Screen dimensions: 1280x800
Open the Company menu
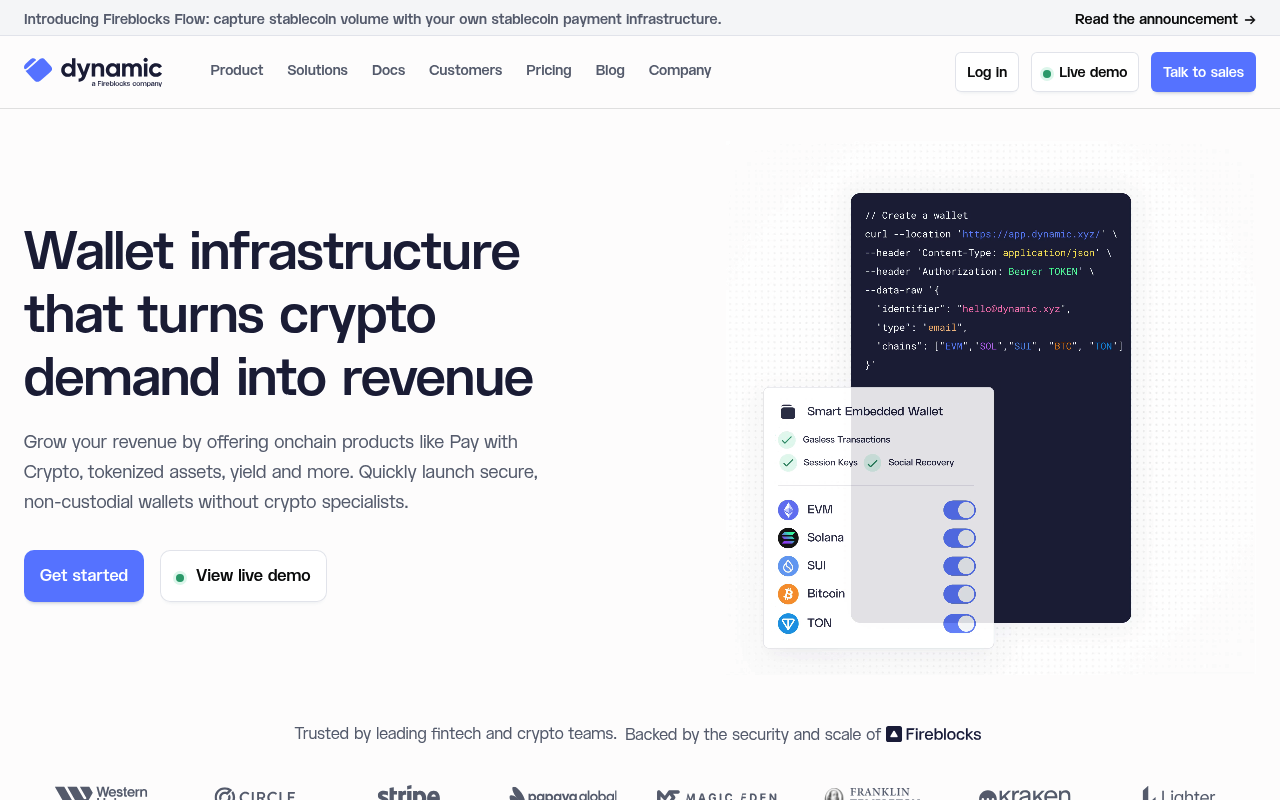tap(680, 70)
